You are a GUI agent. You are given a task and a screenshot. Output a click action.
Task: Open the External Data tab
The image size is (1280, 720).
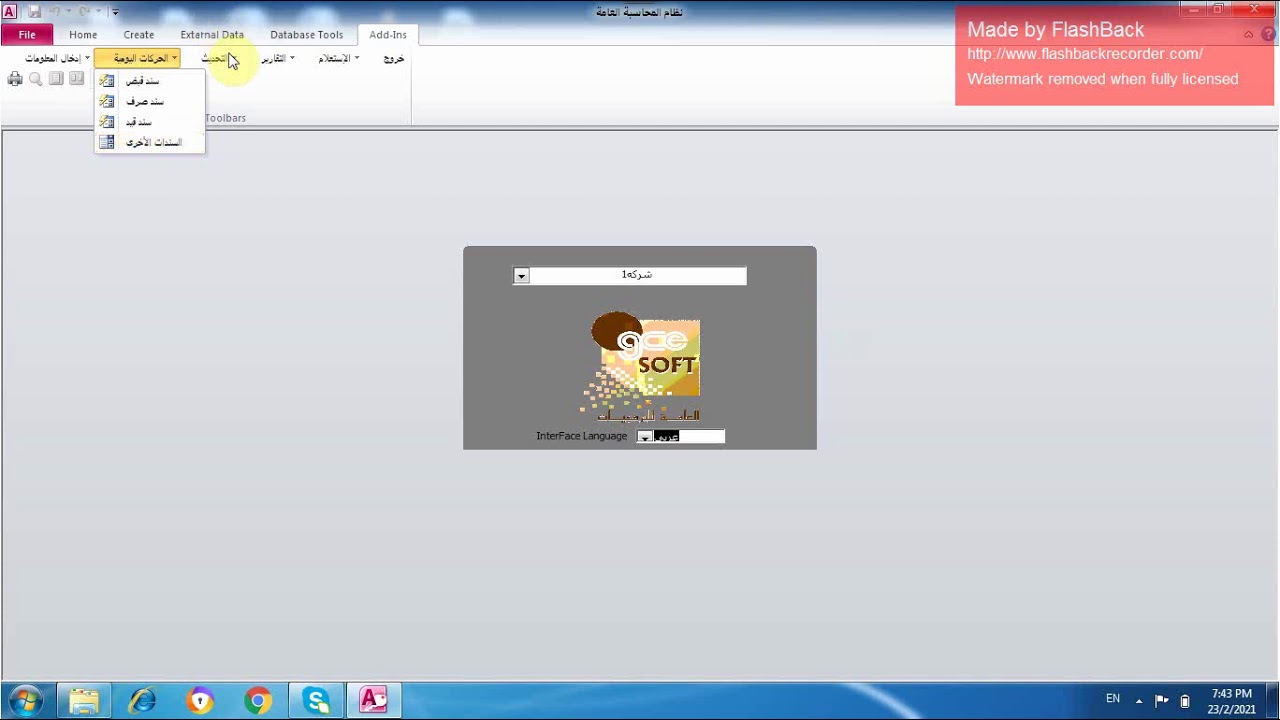click(x=212, y=35)
